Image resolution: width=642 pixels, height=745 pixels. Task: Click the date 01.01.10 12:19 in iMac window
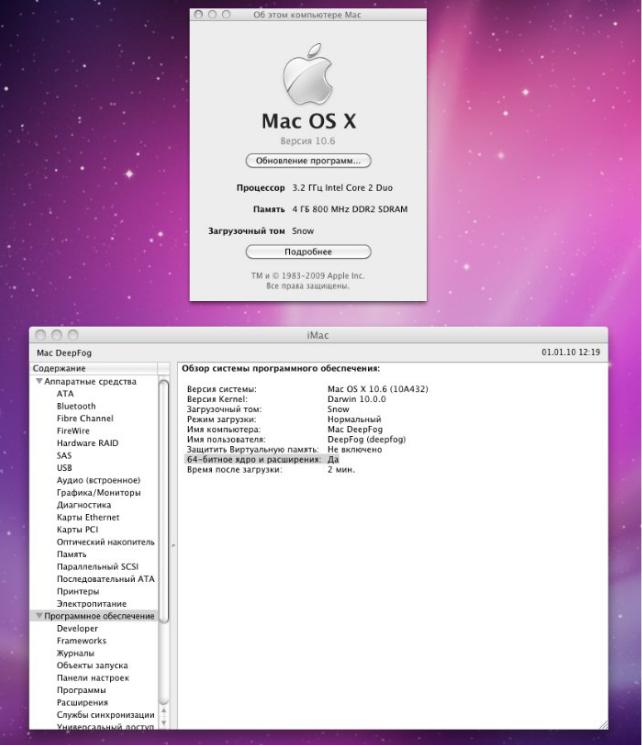click(571, 352)
